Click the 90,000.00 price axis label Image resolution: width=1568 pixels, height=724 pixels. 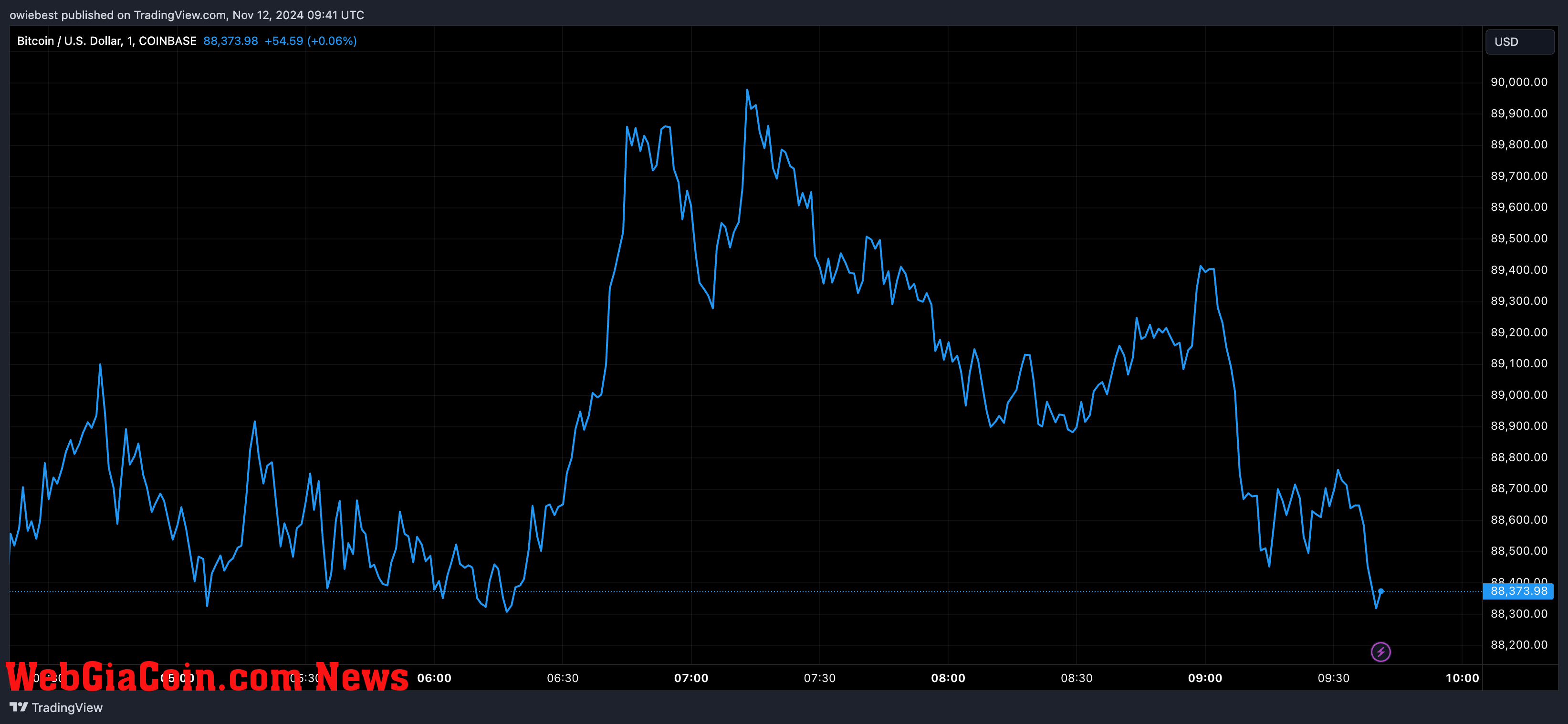[1519, 82]
